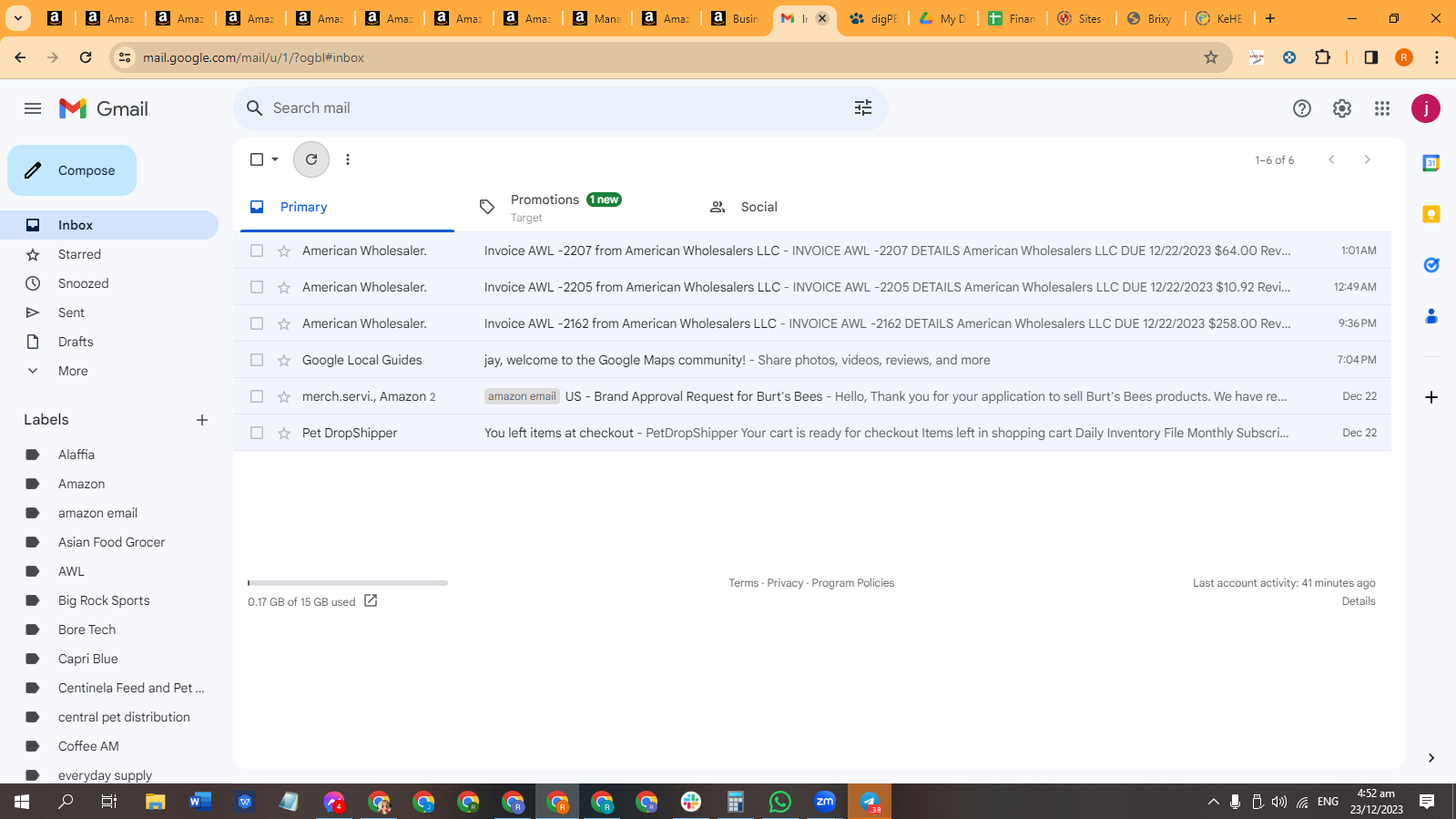The width and height of the screenshot is (1456, 819).
Task: Open Google Calendar side panel
Action: coord(1431,163)
